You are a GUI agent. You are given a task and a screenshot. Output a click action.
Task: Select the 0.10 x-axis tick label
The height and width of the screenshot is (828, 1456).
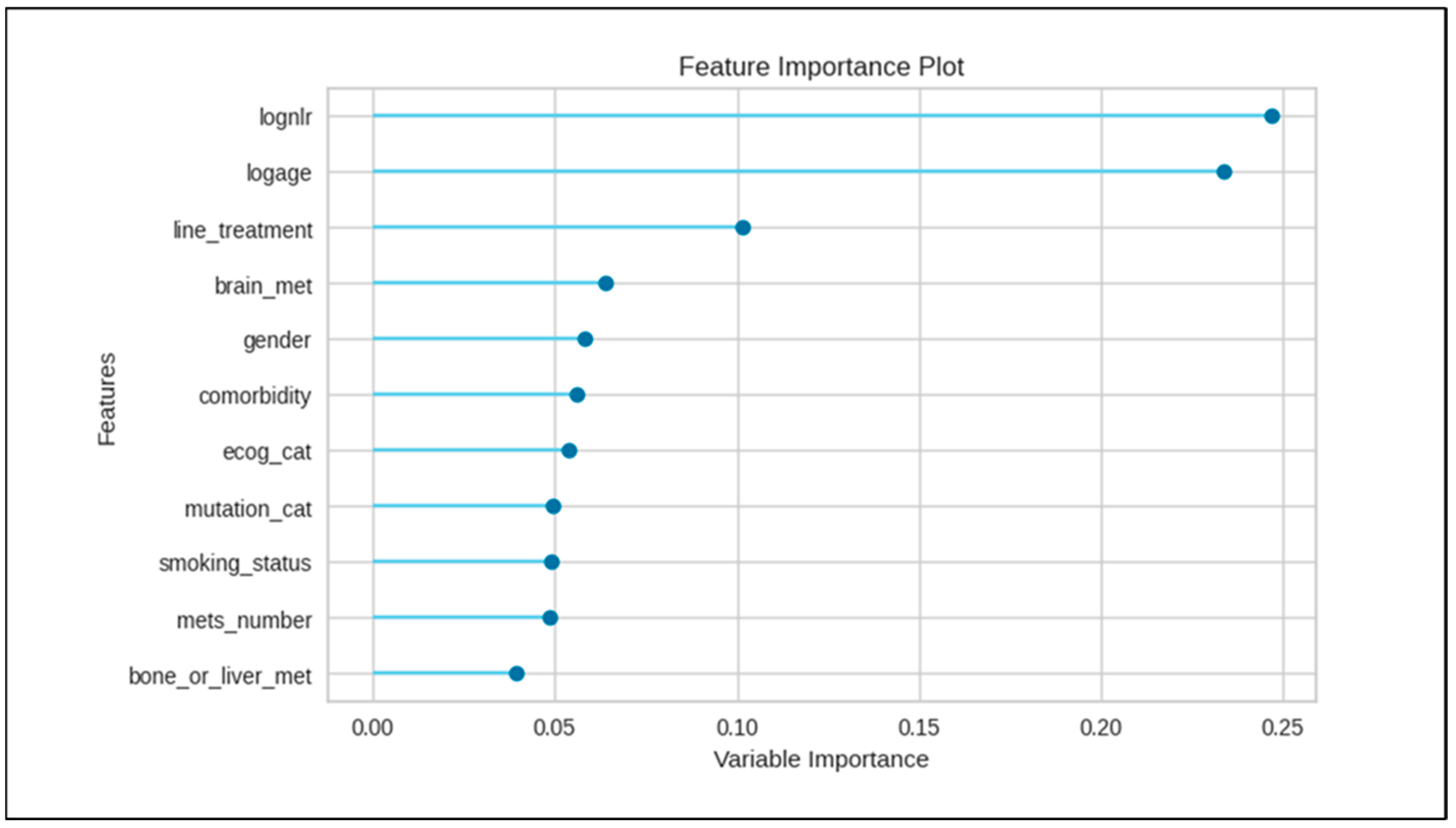(737, 728)
